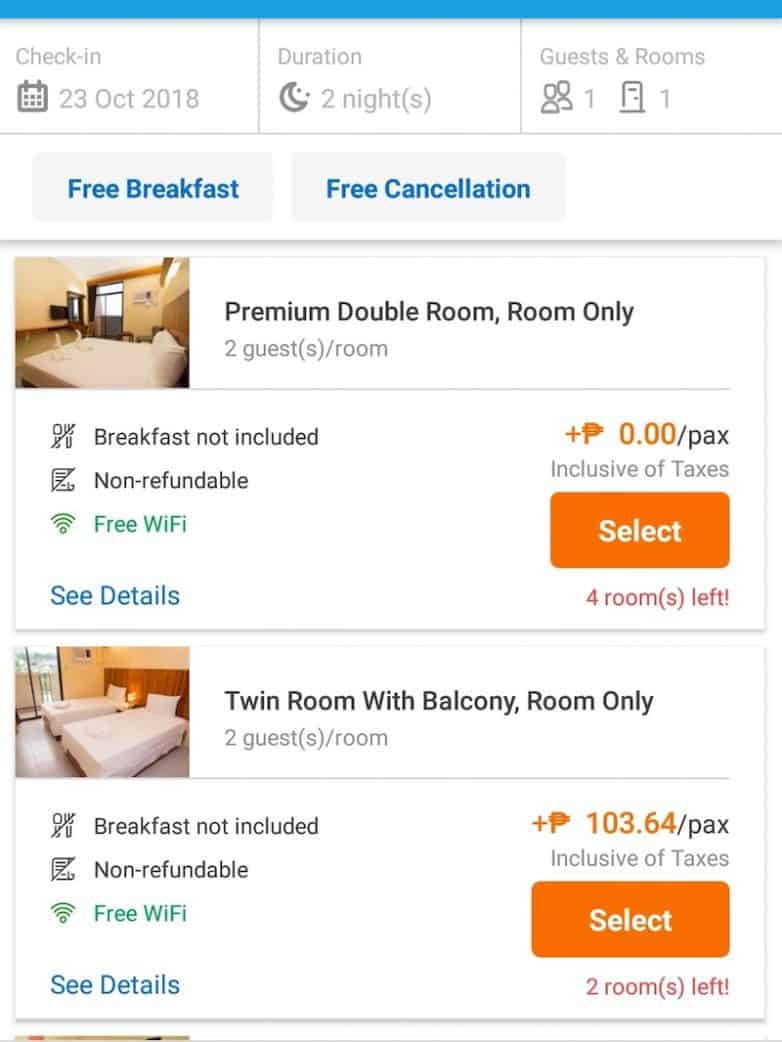Viewport: 782px width, 1042px height.
Task: Click the duration moon icon
Action: (293, 98)
